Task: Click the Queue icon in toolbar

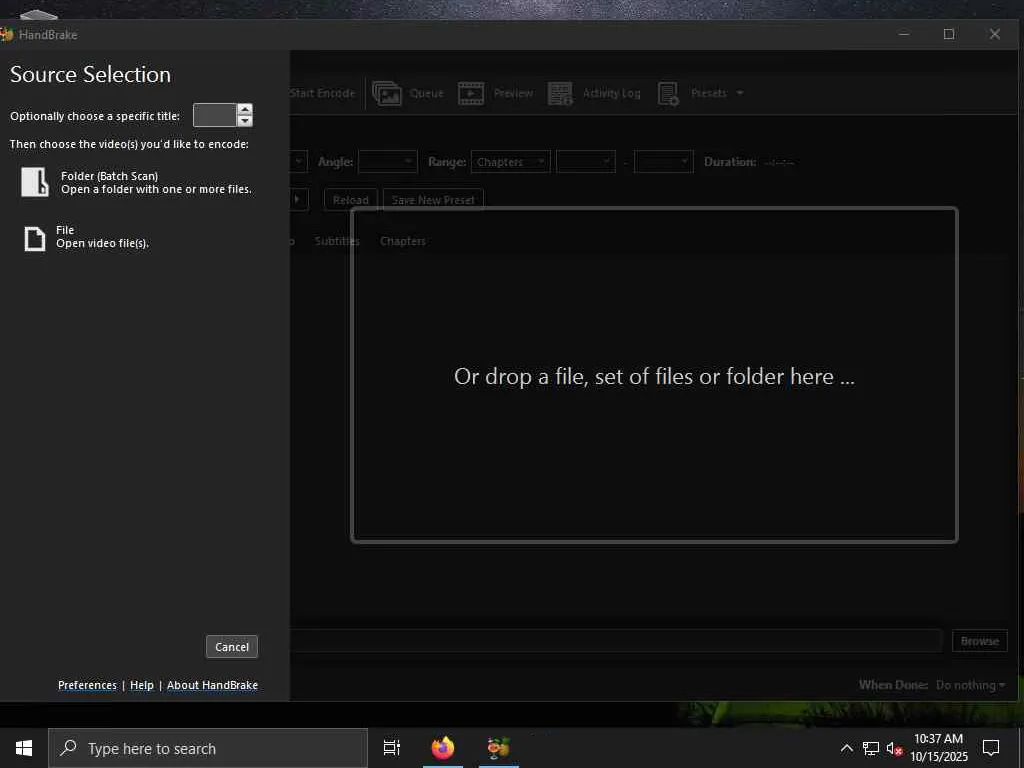Action: [387, 93]
